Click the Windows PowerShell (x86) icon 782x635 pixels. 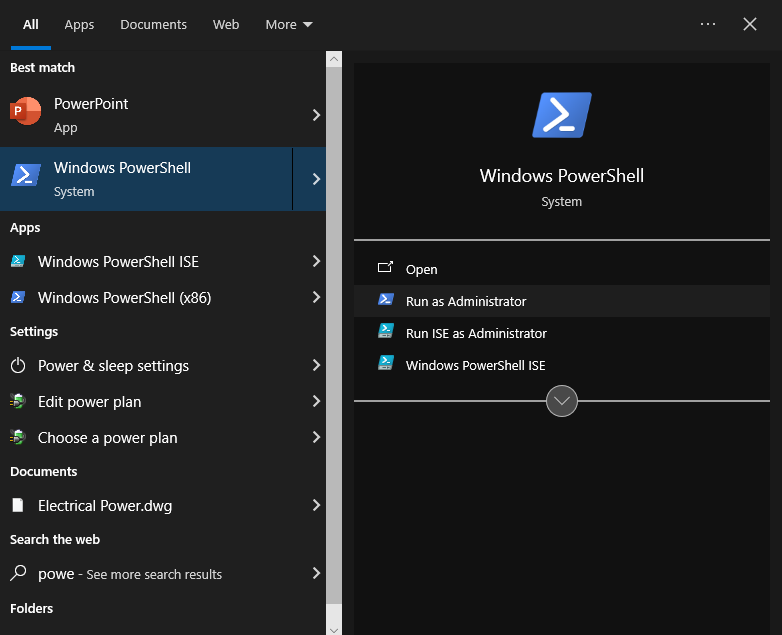coord(18,297)
